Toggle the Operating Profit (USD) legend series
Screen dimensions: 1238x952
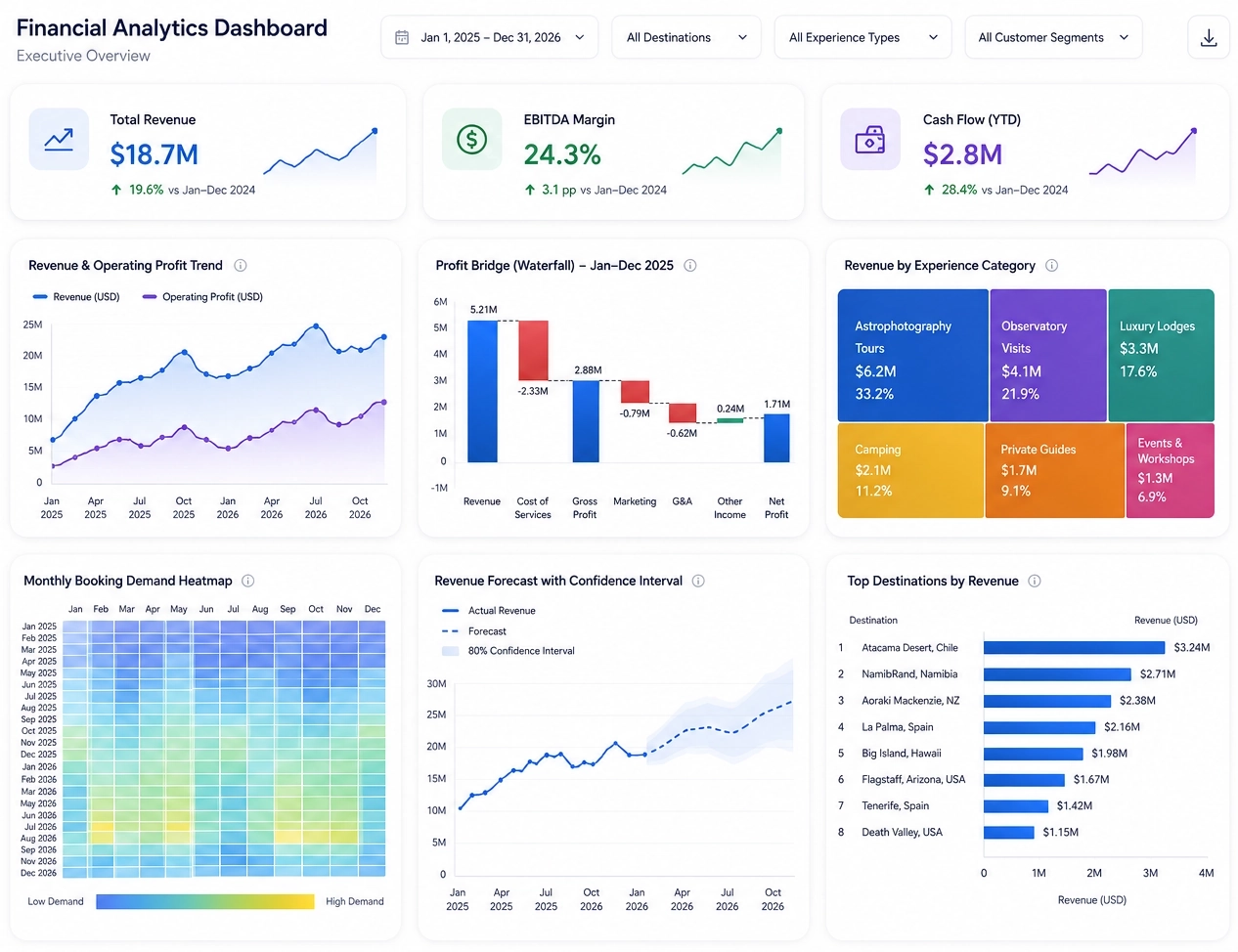pyautogui.click(x=202, y=296)
